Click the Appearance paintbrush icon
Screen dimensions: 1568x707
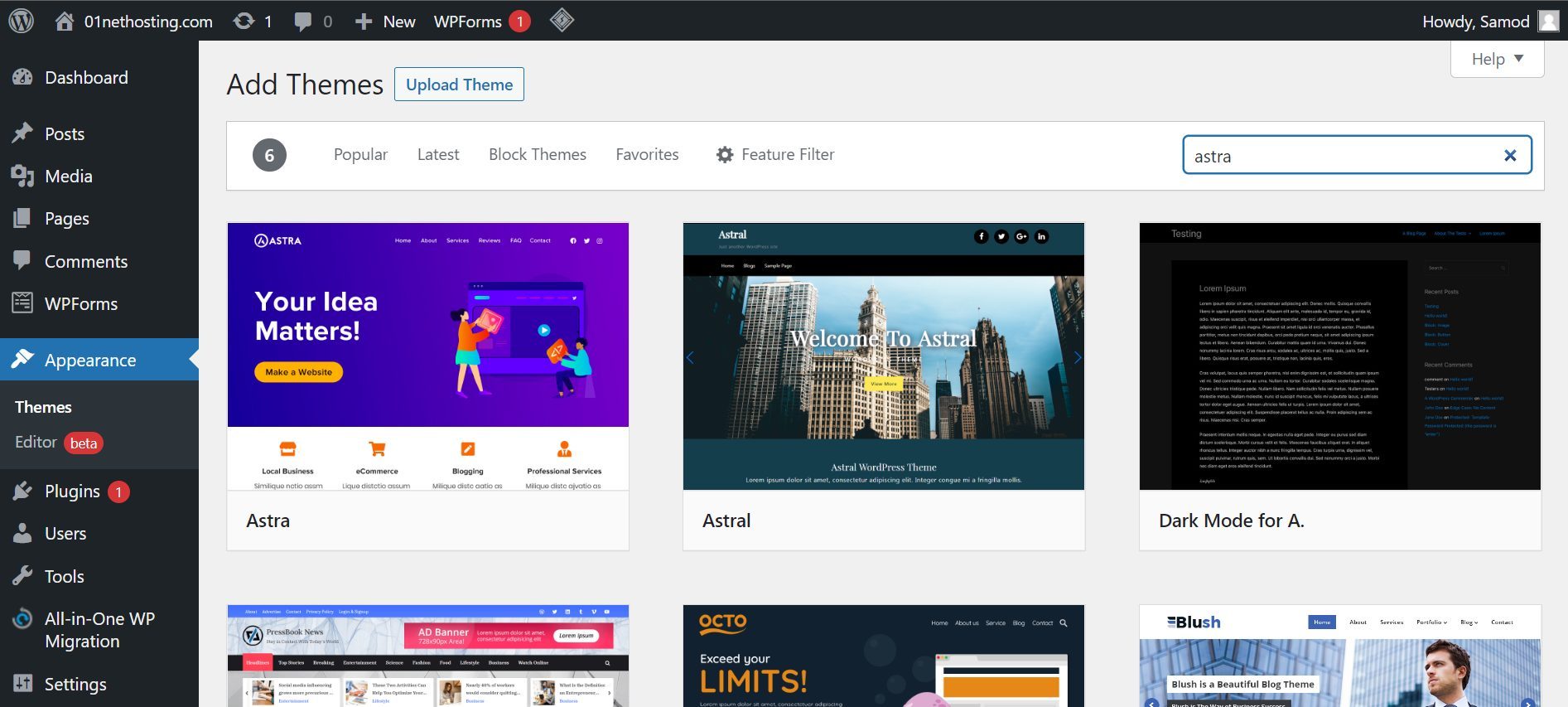(22, 359)
